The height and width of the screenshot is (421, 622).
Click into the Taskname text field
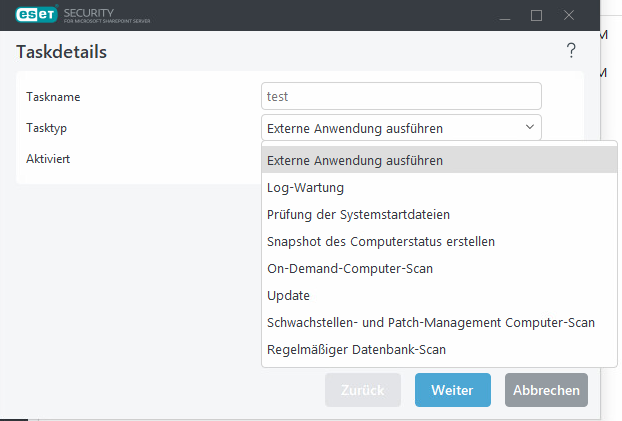click(400, 97)
